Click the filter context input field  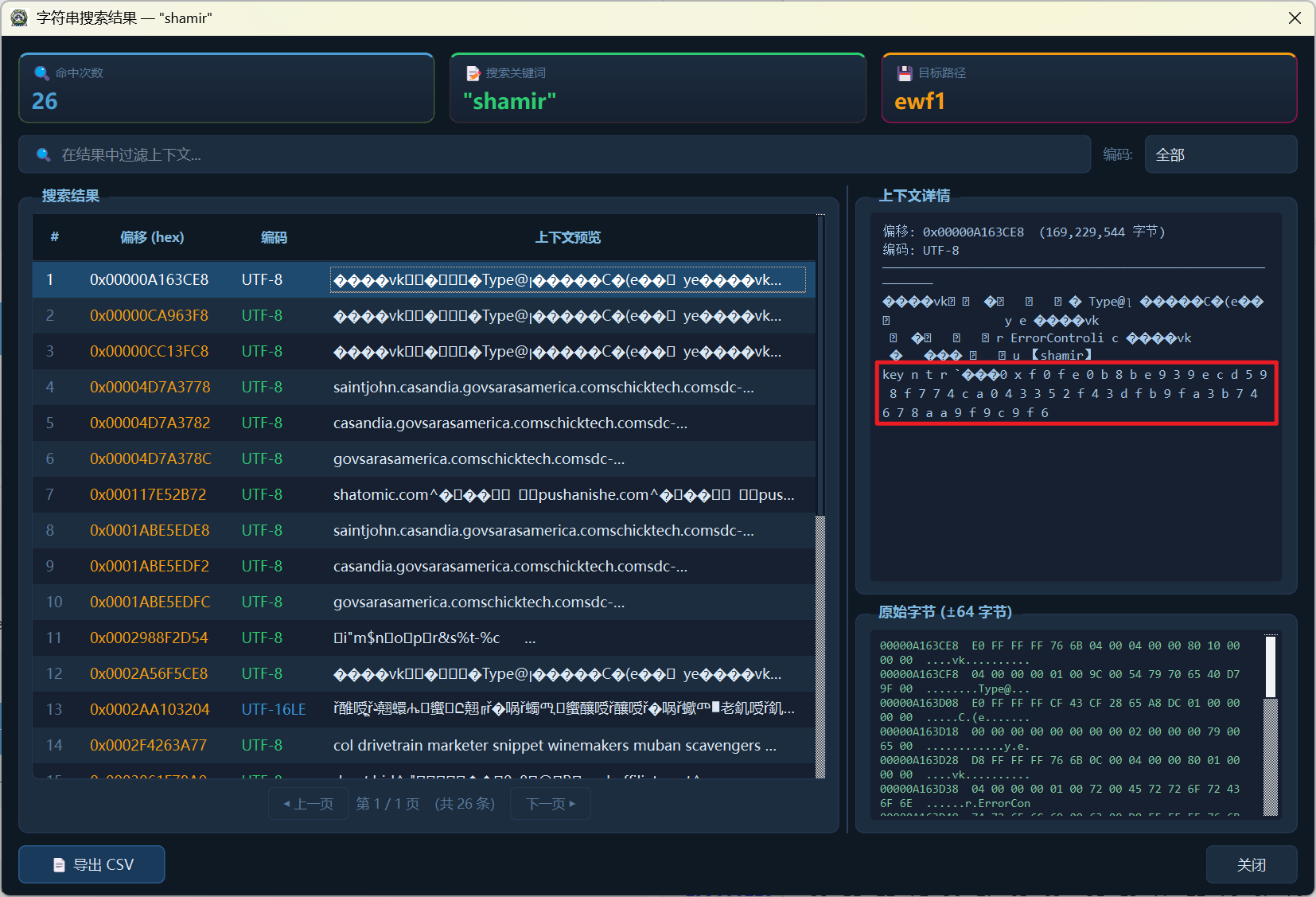pos(557,154)
